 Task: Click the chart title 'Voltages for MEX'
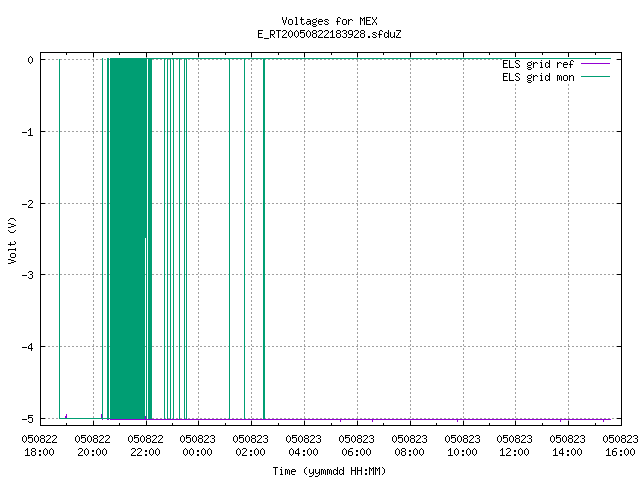[329, 21]
